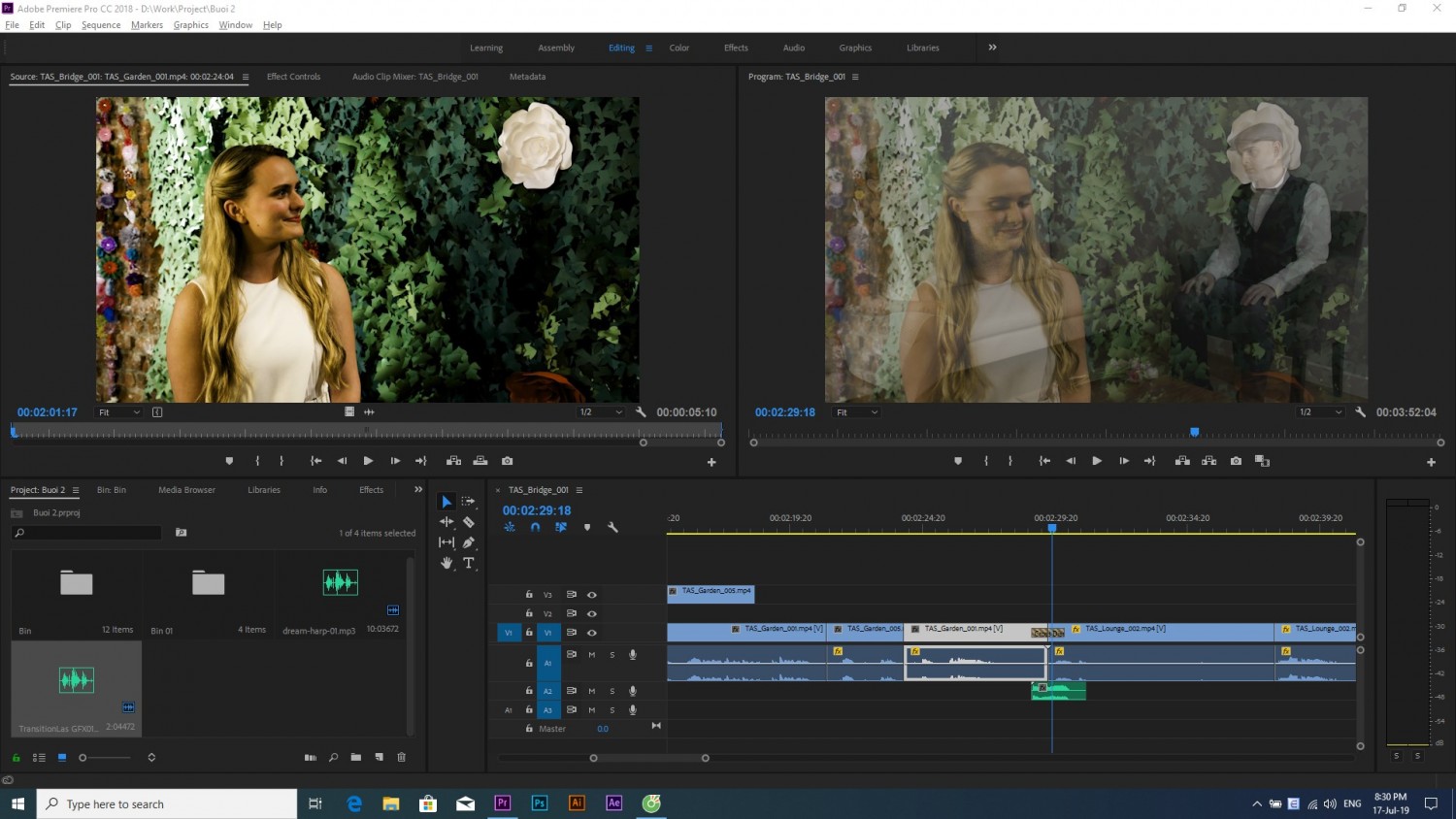The image size is (1456, 819).
Task: Open Program monitor playback resolution dropdown
Action: pos(1321,412)
